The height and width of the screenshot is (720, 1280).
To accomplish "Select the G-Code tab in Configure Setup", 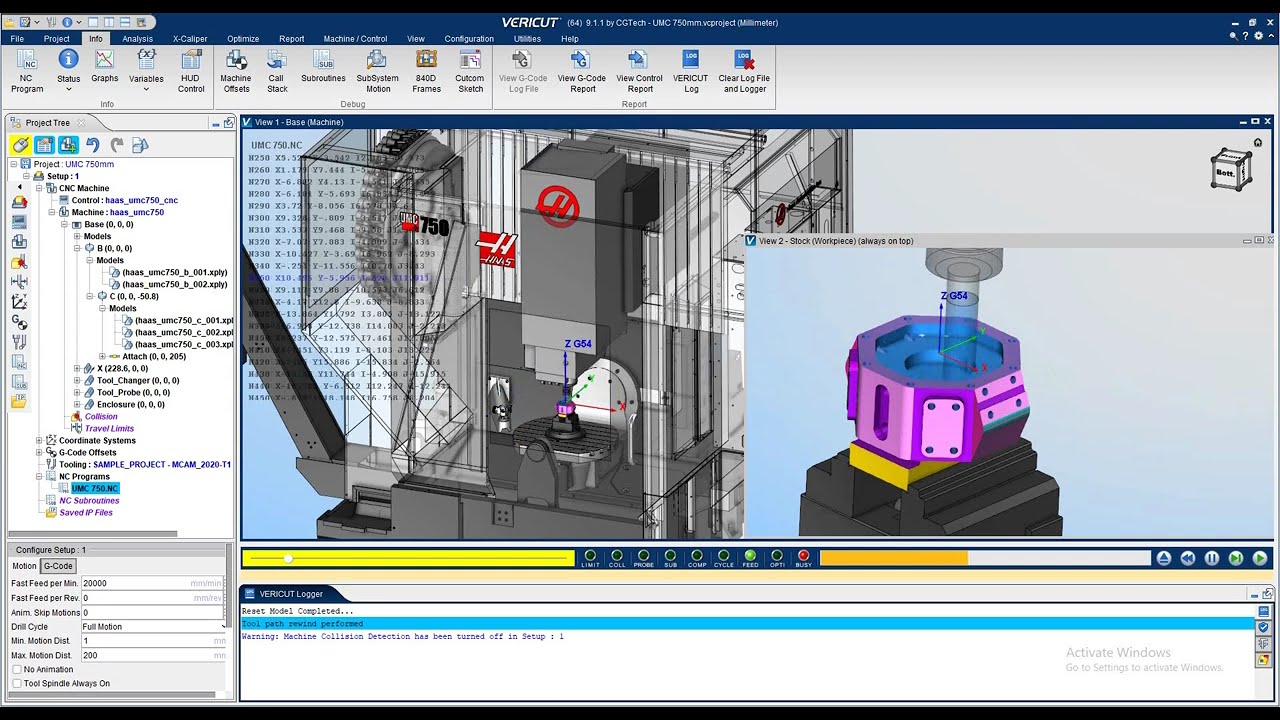I will coord(58,566).
